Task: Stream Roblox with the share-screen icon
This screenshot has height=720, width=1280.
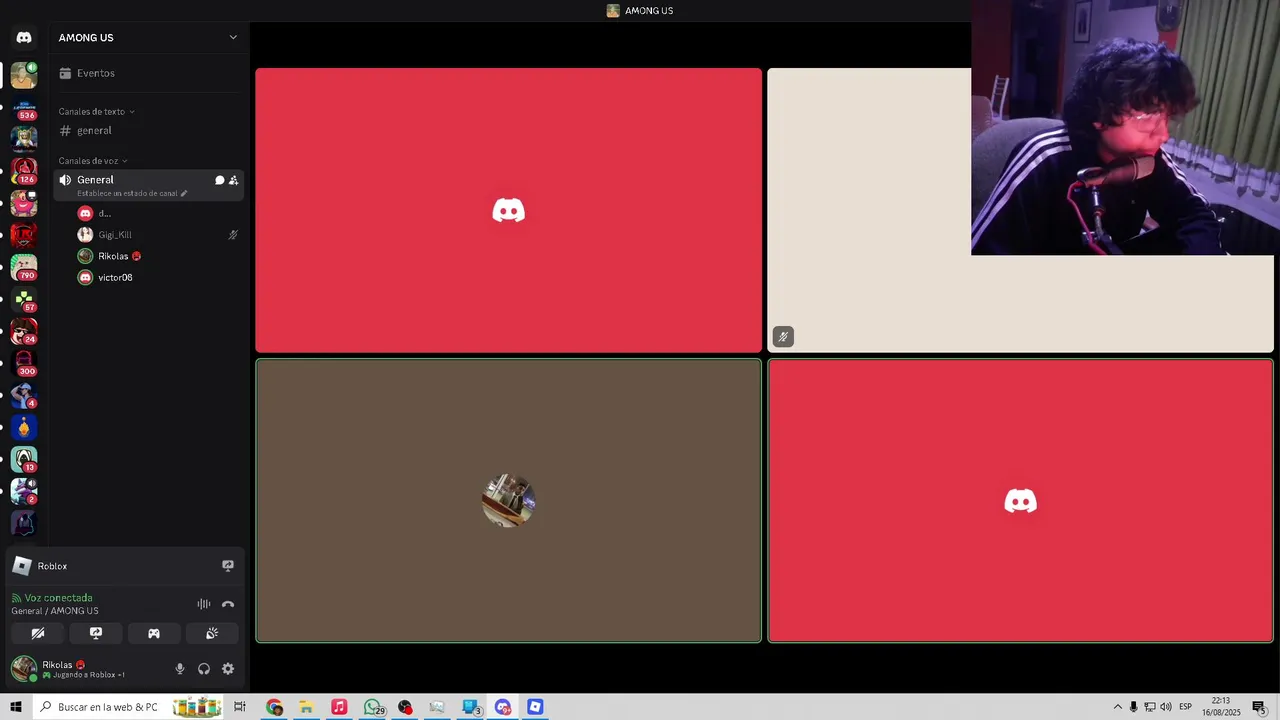Action: point(228,566)
